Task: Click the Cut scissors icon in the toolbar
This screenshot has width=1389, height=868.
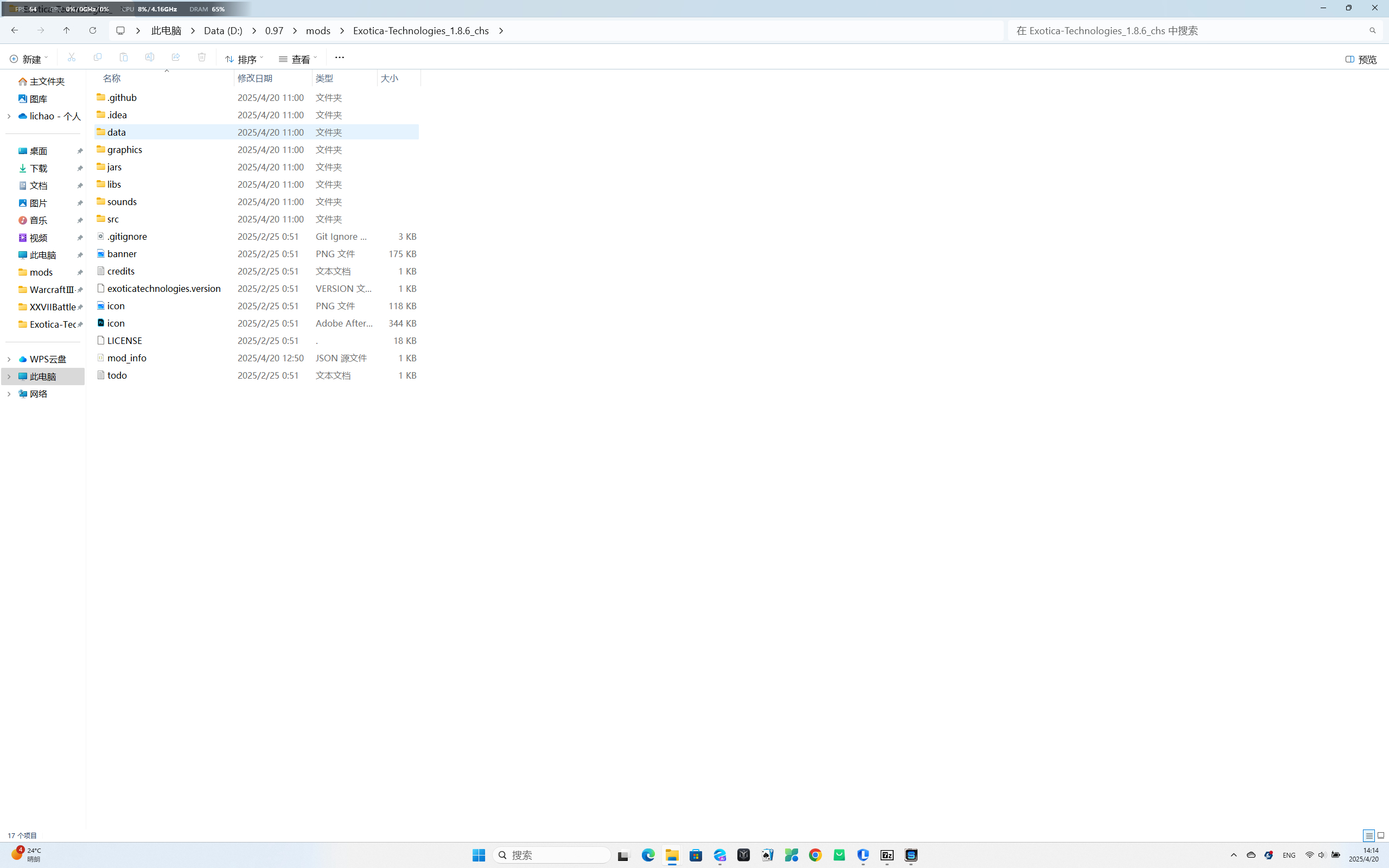Action: [71, 58]
